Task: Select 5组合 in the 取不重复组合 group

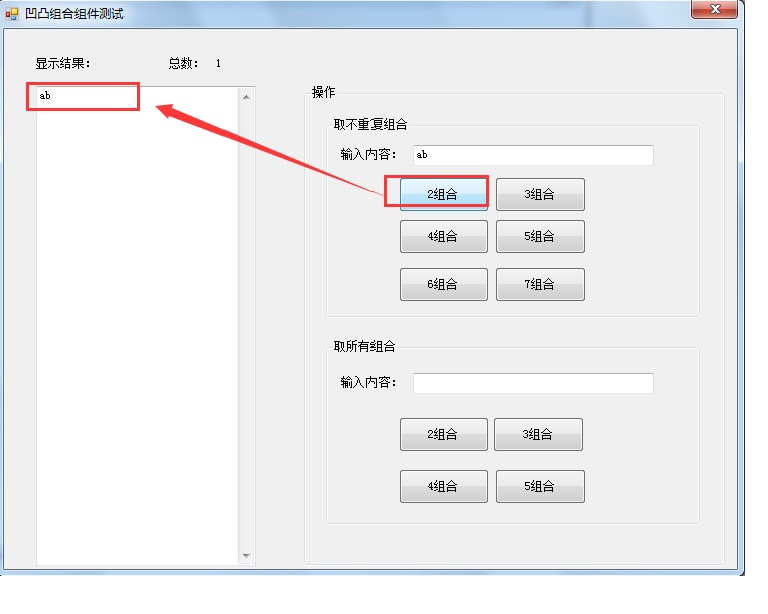Action: click(540, 236)
